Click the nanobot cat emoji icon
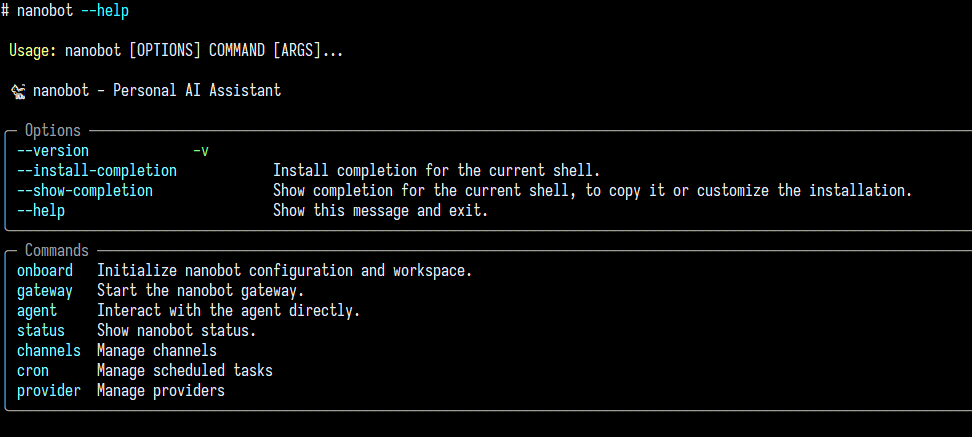 [x=18, y=92]
